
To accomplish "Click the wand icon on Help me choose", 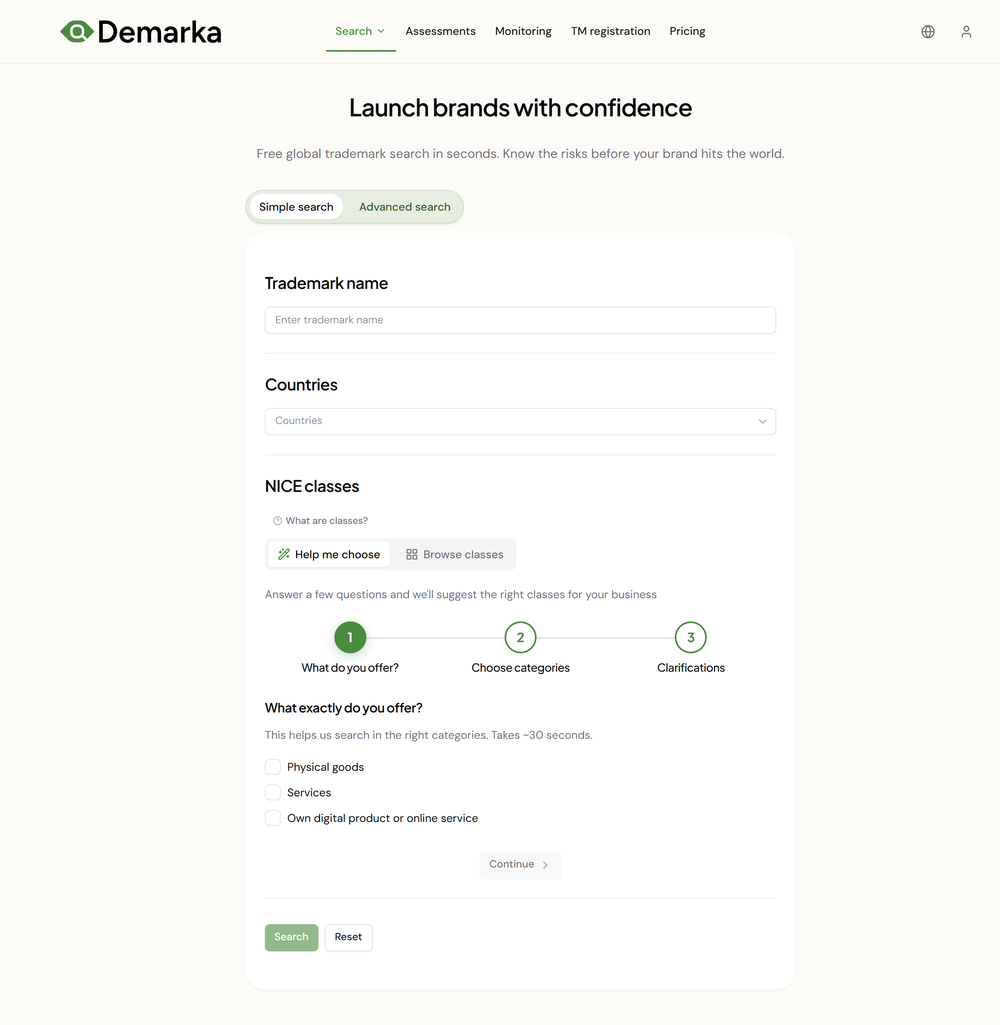I will (x=283, y=553).
